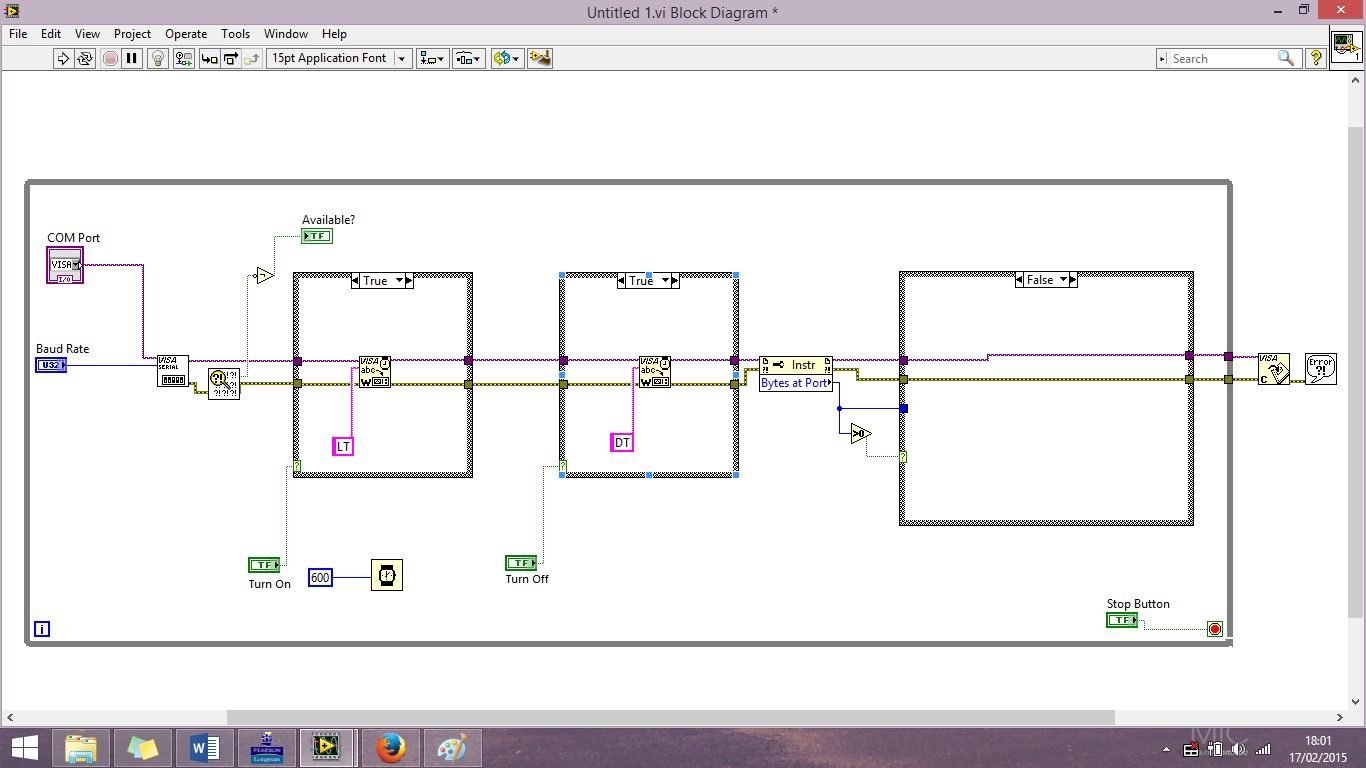Toggle the Available? boolean indicator
The width and height of the screenshot is (1366, 768).
coord(317,235)
